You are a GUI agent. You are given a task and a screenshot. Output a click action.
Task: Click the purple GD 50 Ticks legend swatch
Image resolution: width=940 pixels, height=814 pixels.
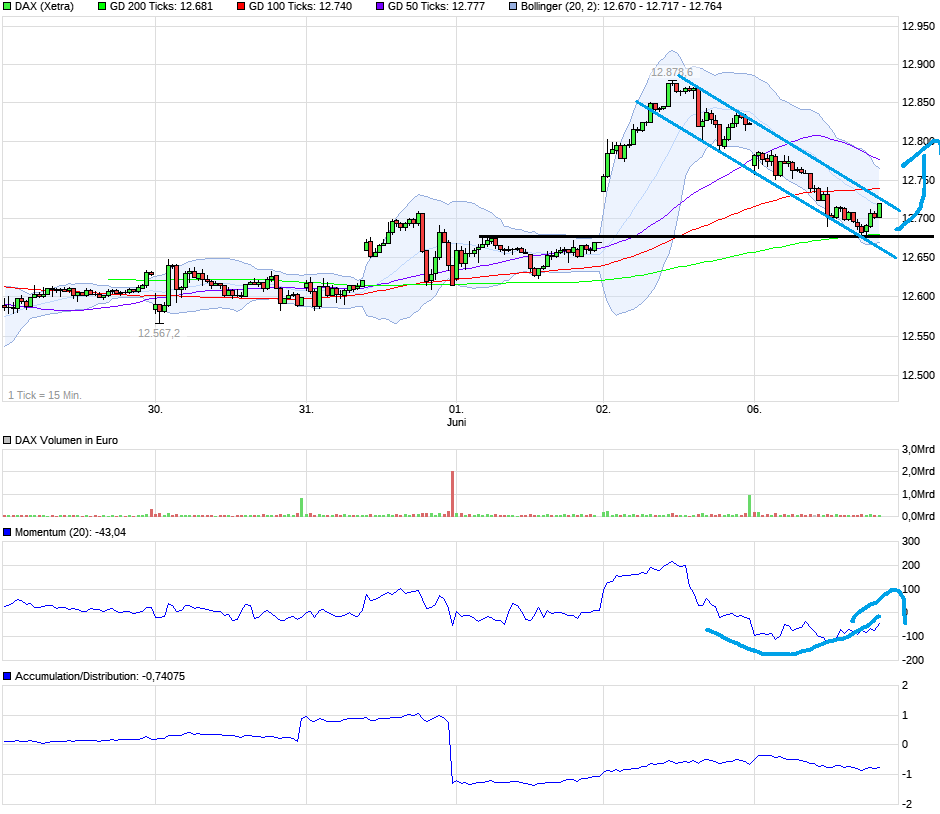pos(380,7)
